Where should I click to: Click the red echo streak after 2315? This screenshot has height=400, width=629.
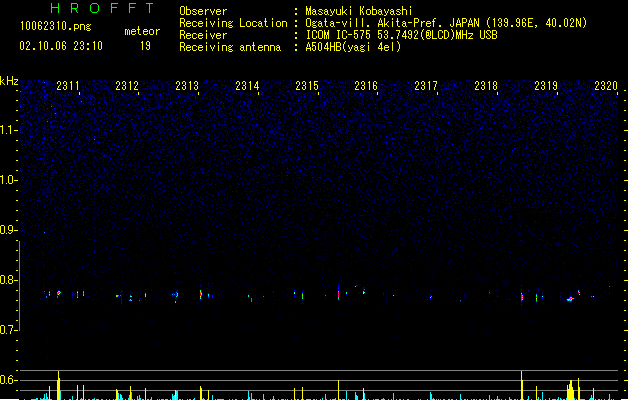coord(338,294)
